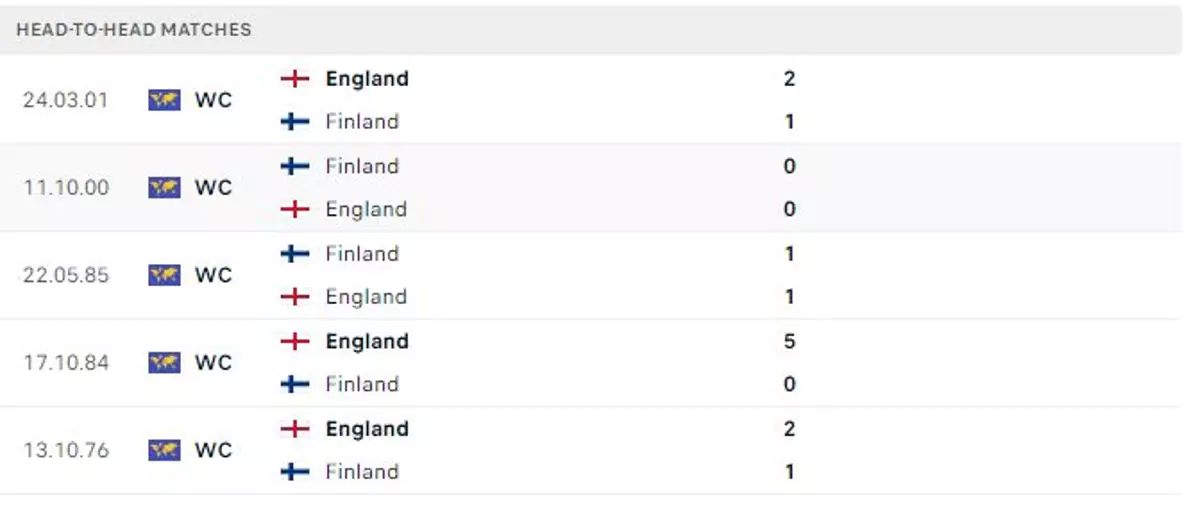Open England team in the 13.10.76 match
1200x511 pixels.
tap(367, 429)
